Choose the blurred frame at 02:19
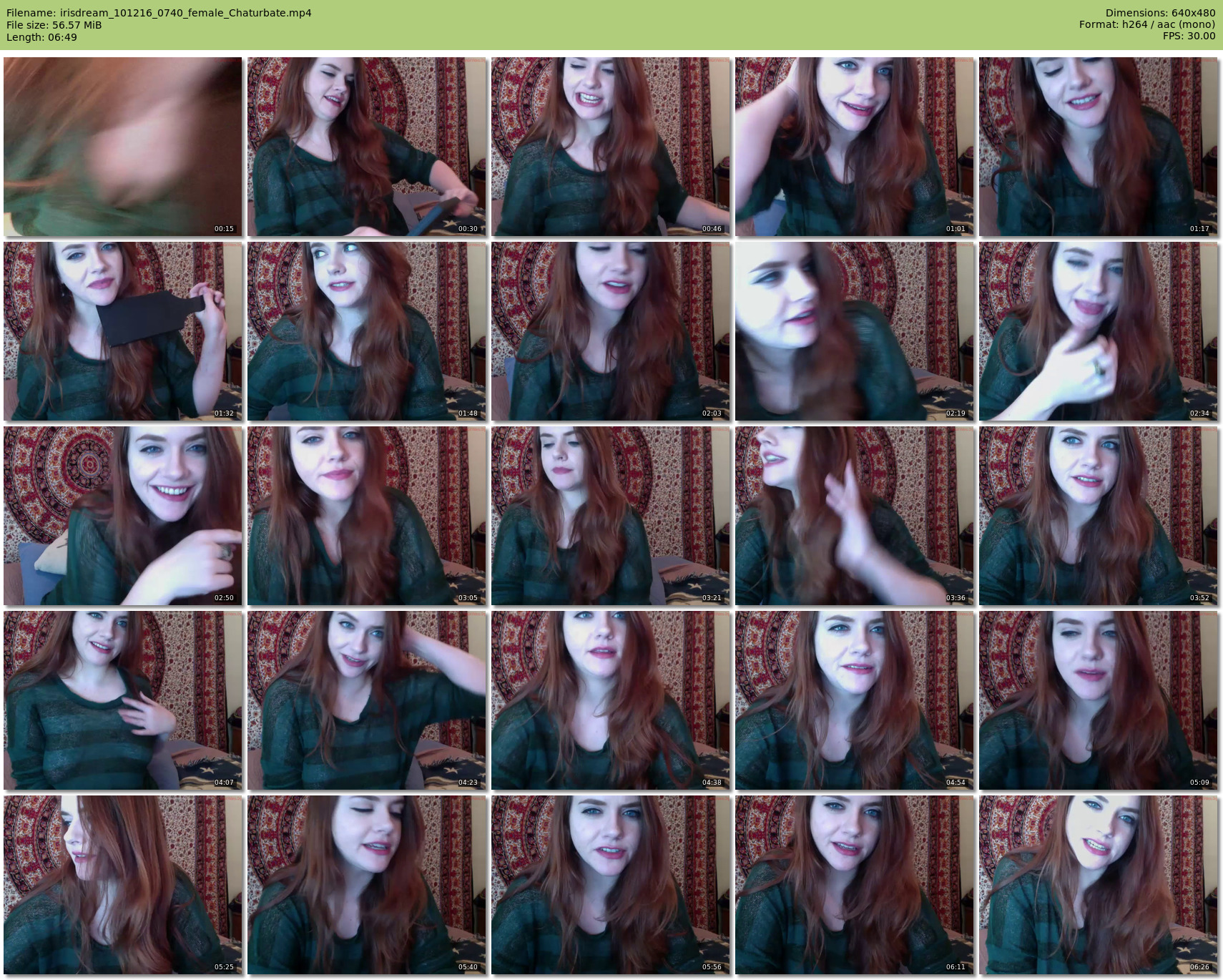Image resolution: width=1223 pixels, height=980 pixels. coord(855,331)
